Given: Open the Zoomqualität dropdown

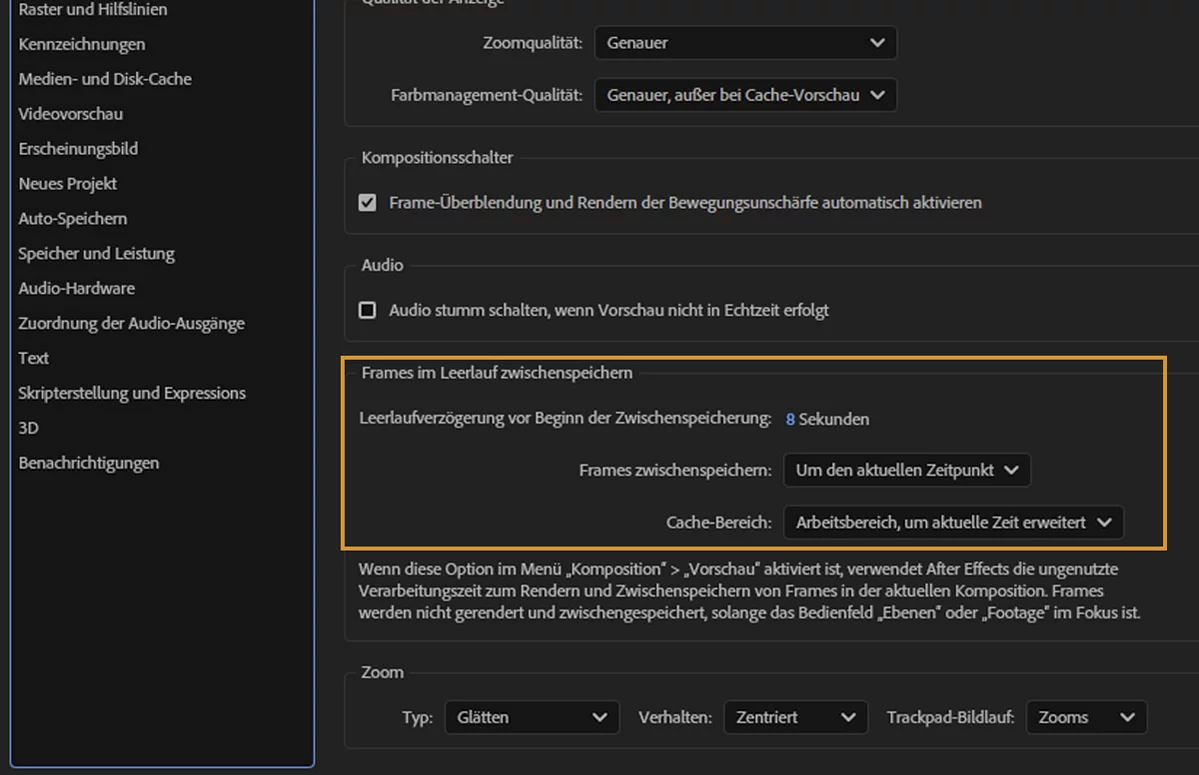Looking at the screenshot, I should 745,43.
